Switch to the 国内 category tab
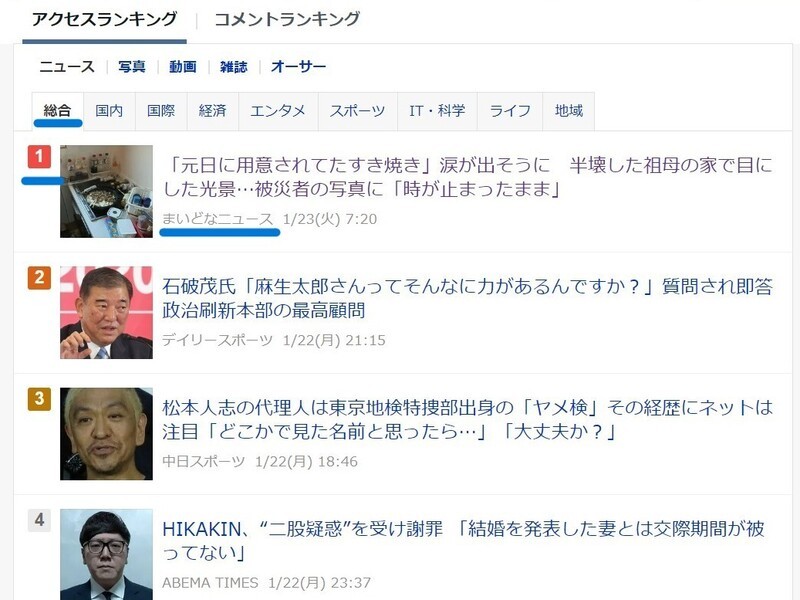The image size is (800, 600). coord(109,111)
